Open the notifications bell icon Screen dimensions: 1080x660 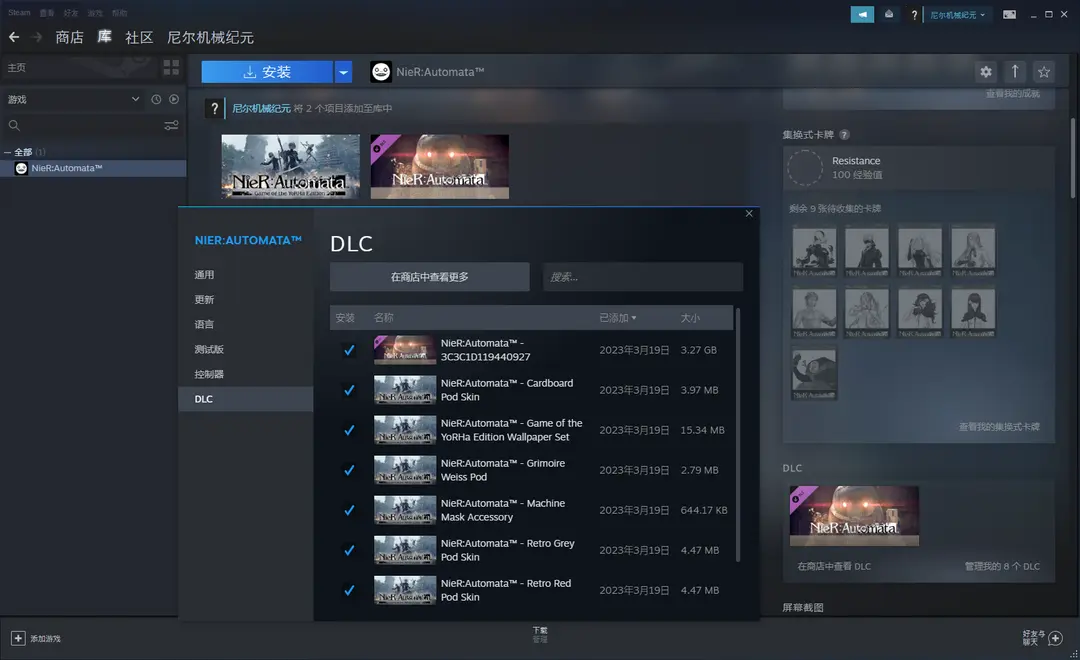pos(889,14)
